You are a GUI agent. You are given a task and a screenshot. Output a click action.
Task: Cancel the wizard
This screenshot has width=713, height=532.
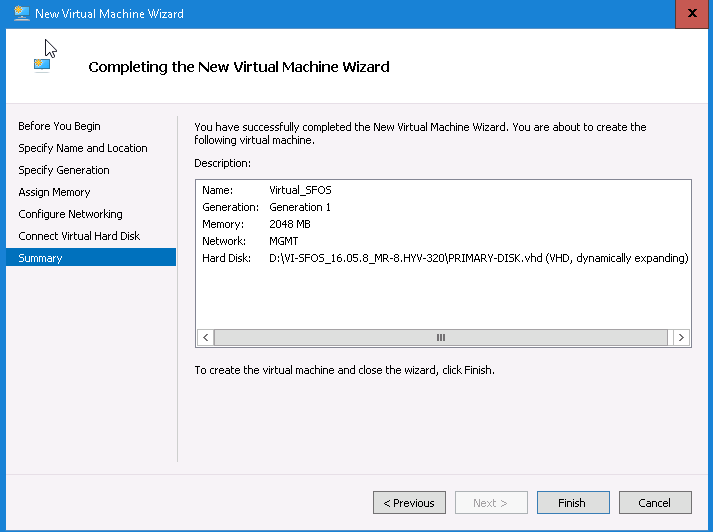[655, 503]
